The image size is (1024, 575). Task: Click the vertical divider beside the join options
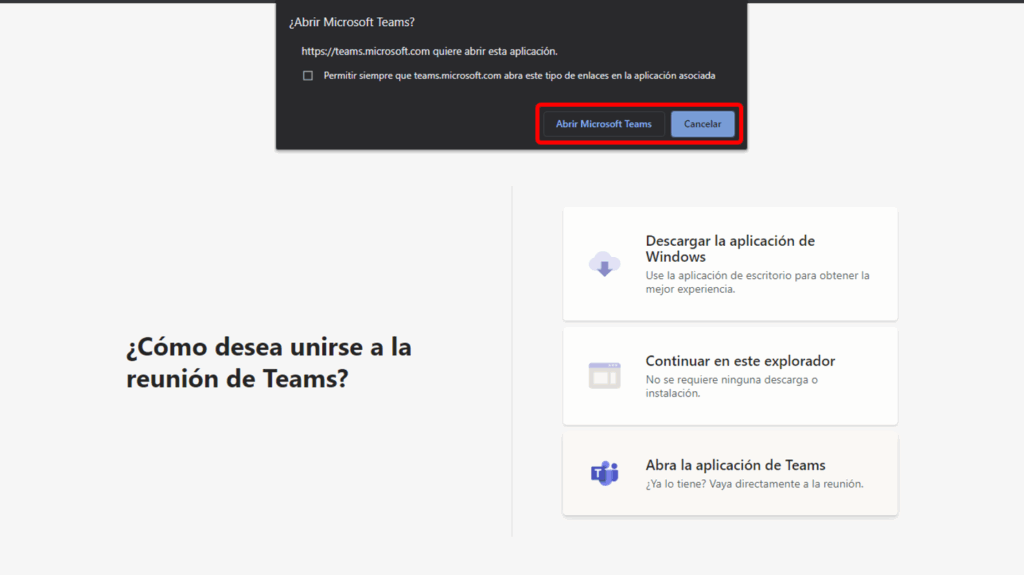[512, 360]
